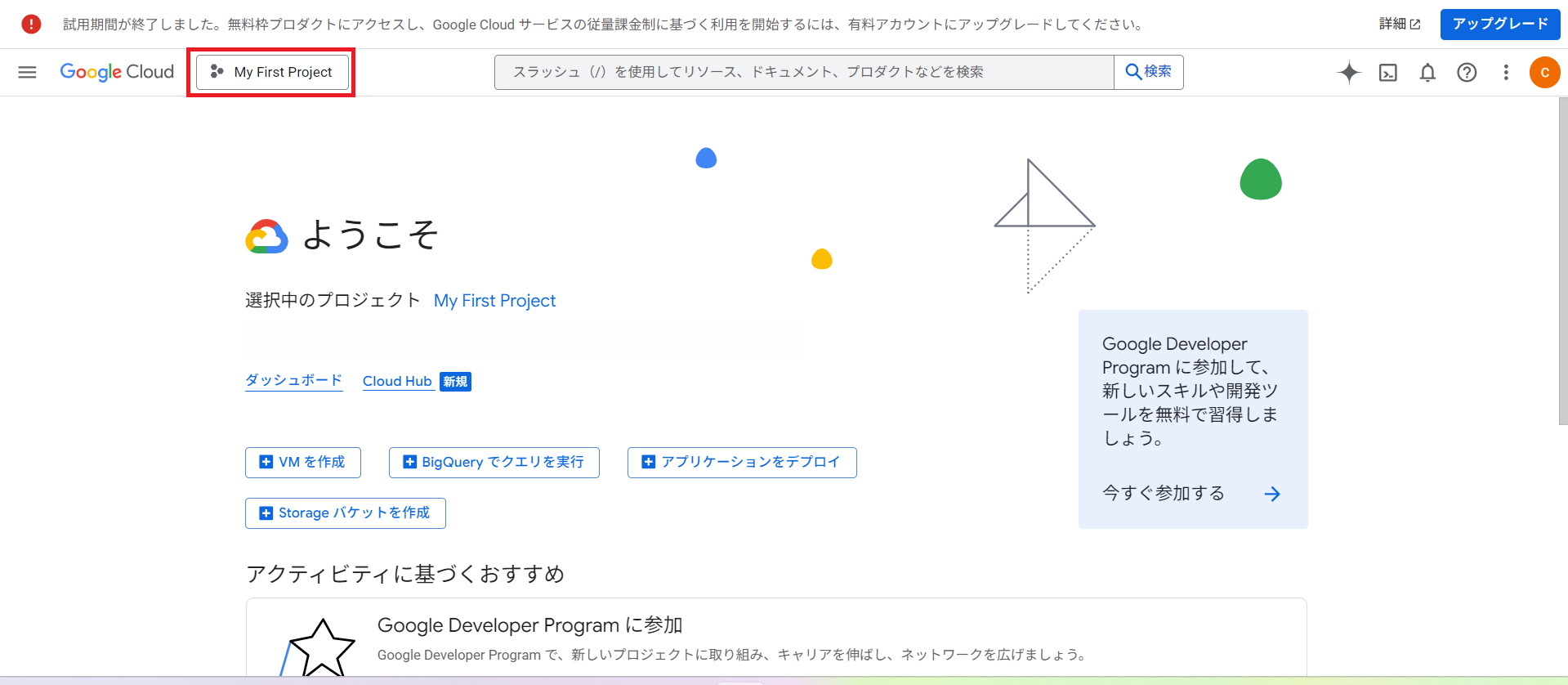The height and width of the screenshot is (685, 1568).
Task: Click アプリケーションをデプロイ button
Action: pyautogui.click(x=742, y=463)
